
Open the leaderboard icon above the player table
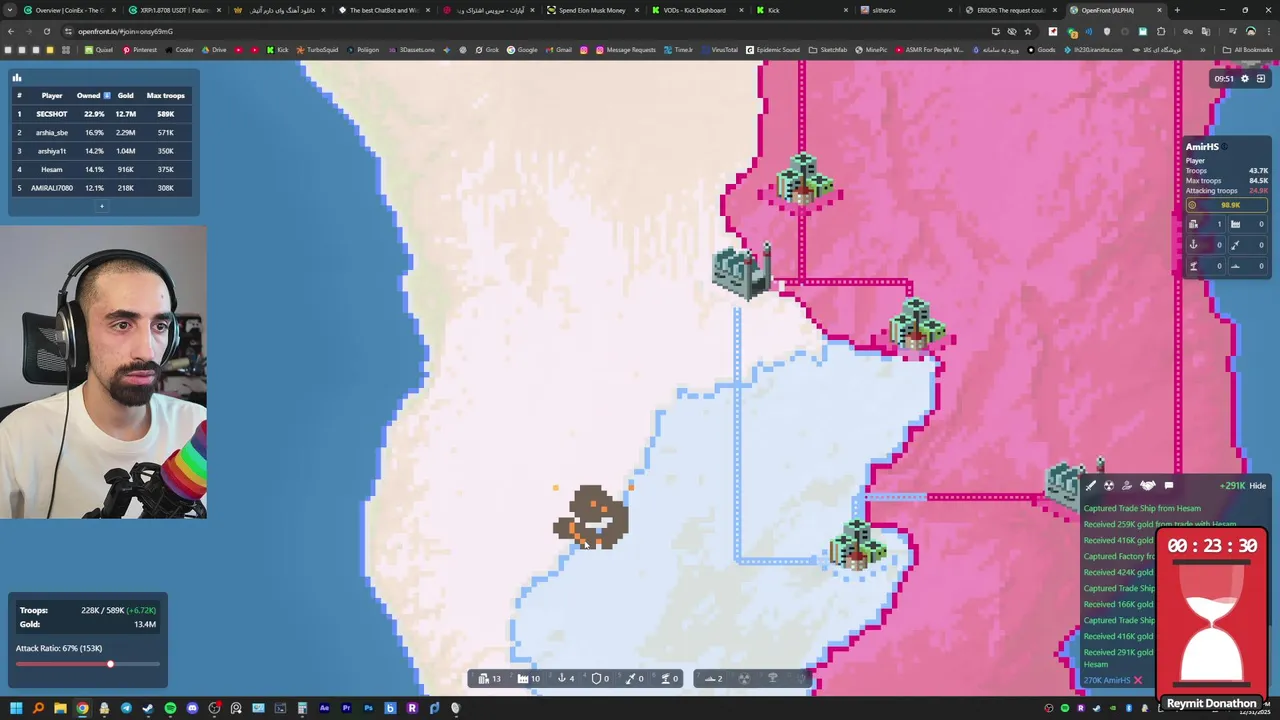pos(17,77)
